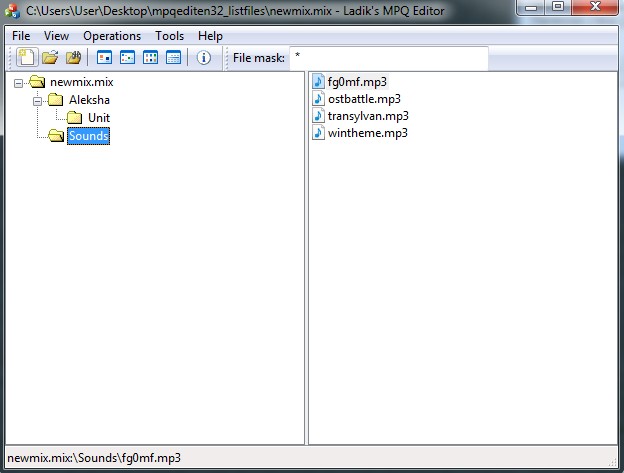624x473 pixels.
Task: Click the blue info toolbar icon
Action: 204,58
